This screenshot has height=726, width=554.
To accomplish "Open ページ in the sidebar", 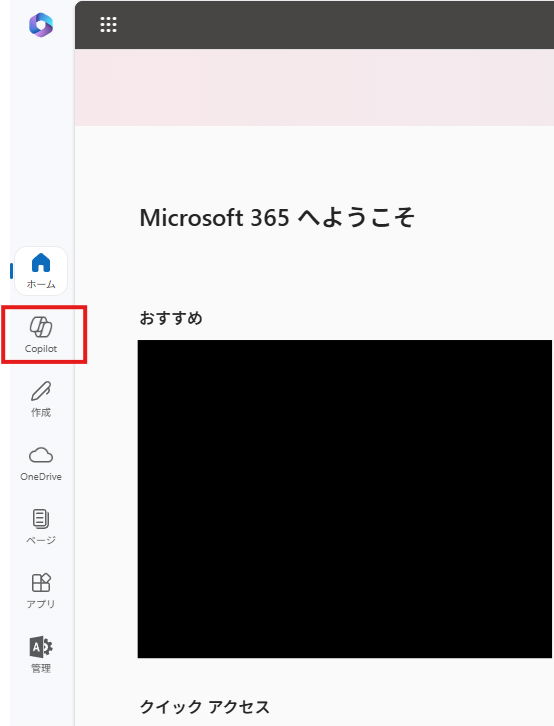I will point(41,527).
